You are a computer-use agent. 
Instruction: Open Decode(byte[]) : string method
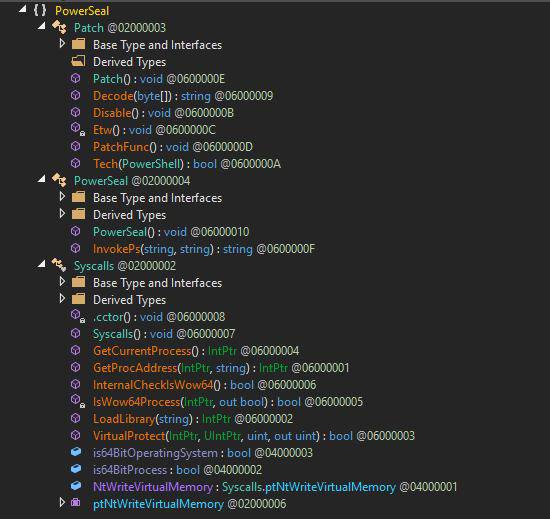tap(183, 96)
